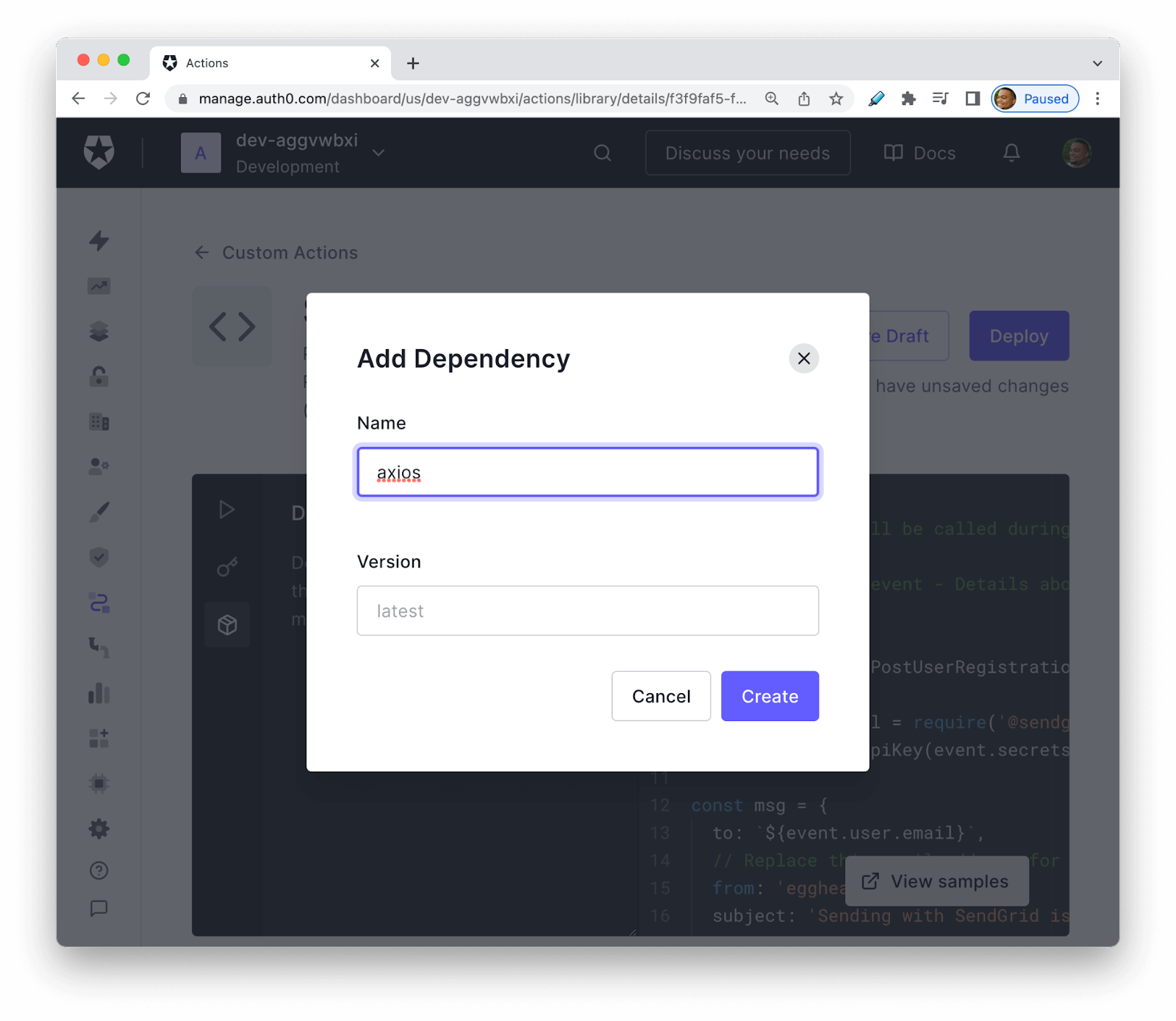Open User Management icon in sidebar

click(99, 467)
